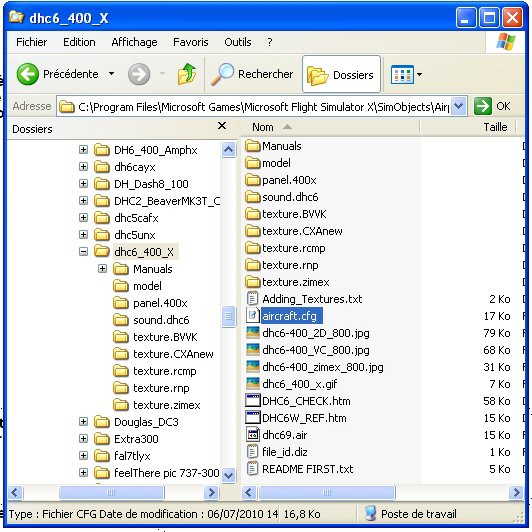This screenshot has width=532, height=532.
Task: Open Rechercher magnifier search
Action: pos(222,74)
